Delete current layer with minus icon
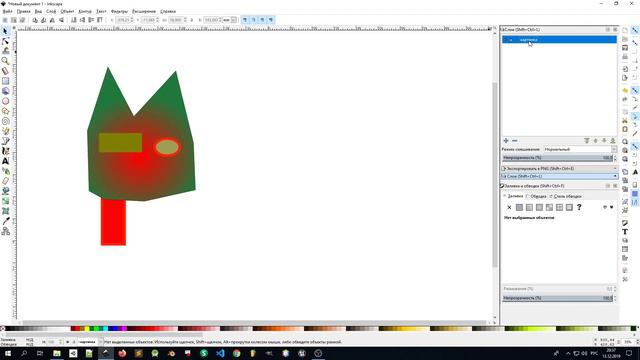Image resolution: width=640 pixels, height=360 pixels. coord(515,140)
